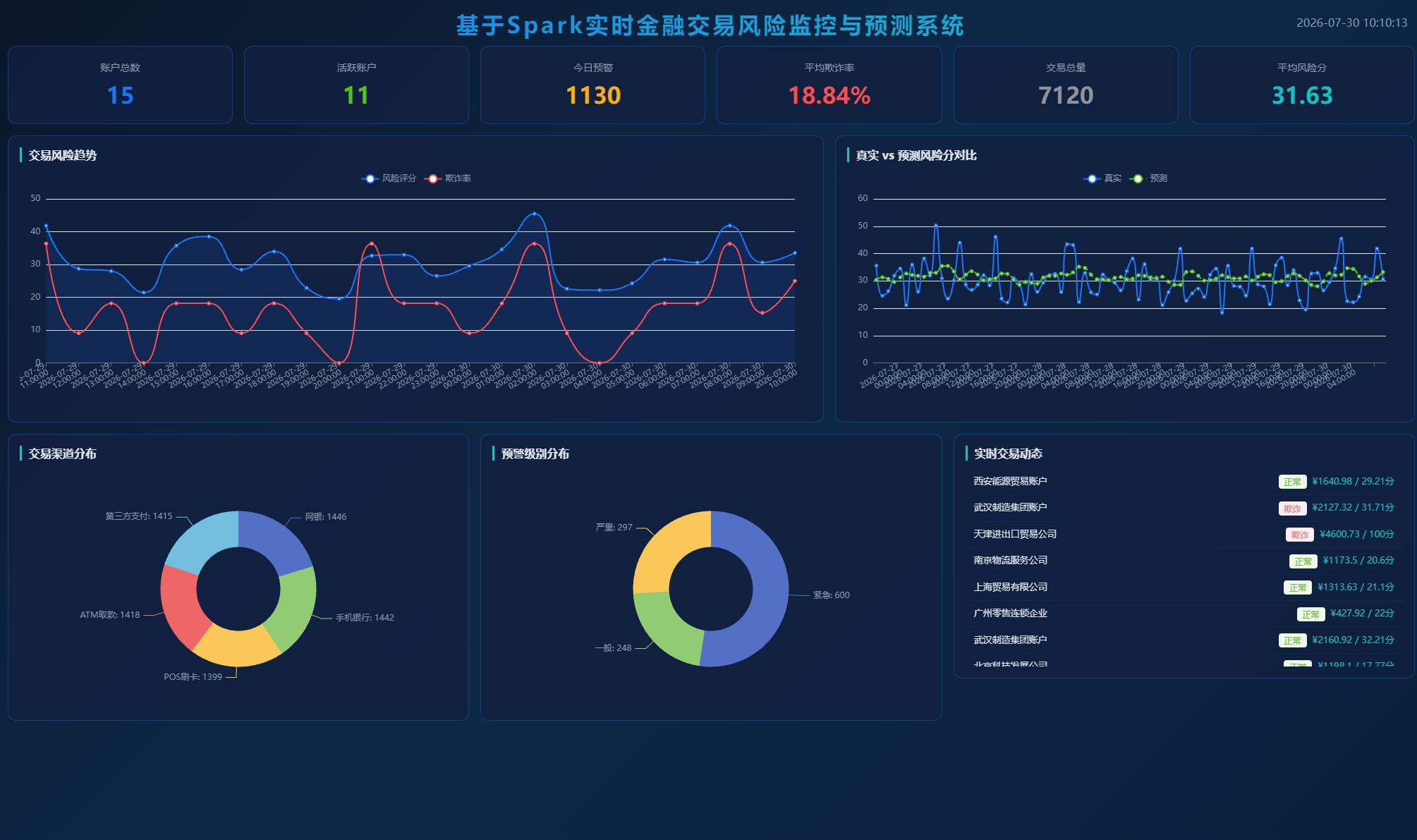Click the ATM取款: 1418 label
The height and width of the screenshot is (840, 1417).
click(x=110, y=614)
